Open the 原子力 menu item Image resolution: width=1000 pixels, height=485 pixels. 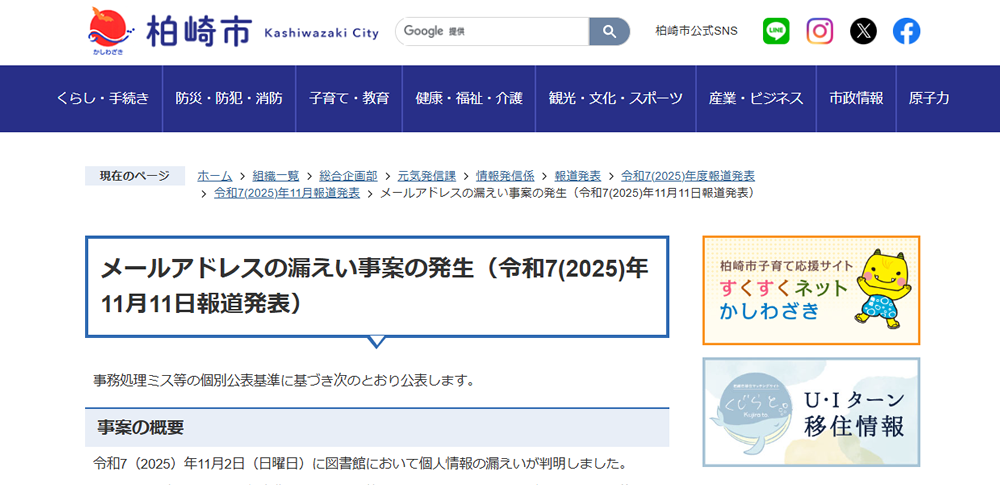(x=929, y=98)
